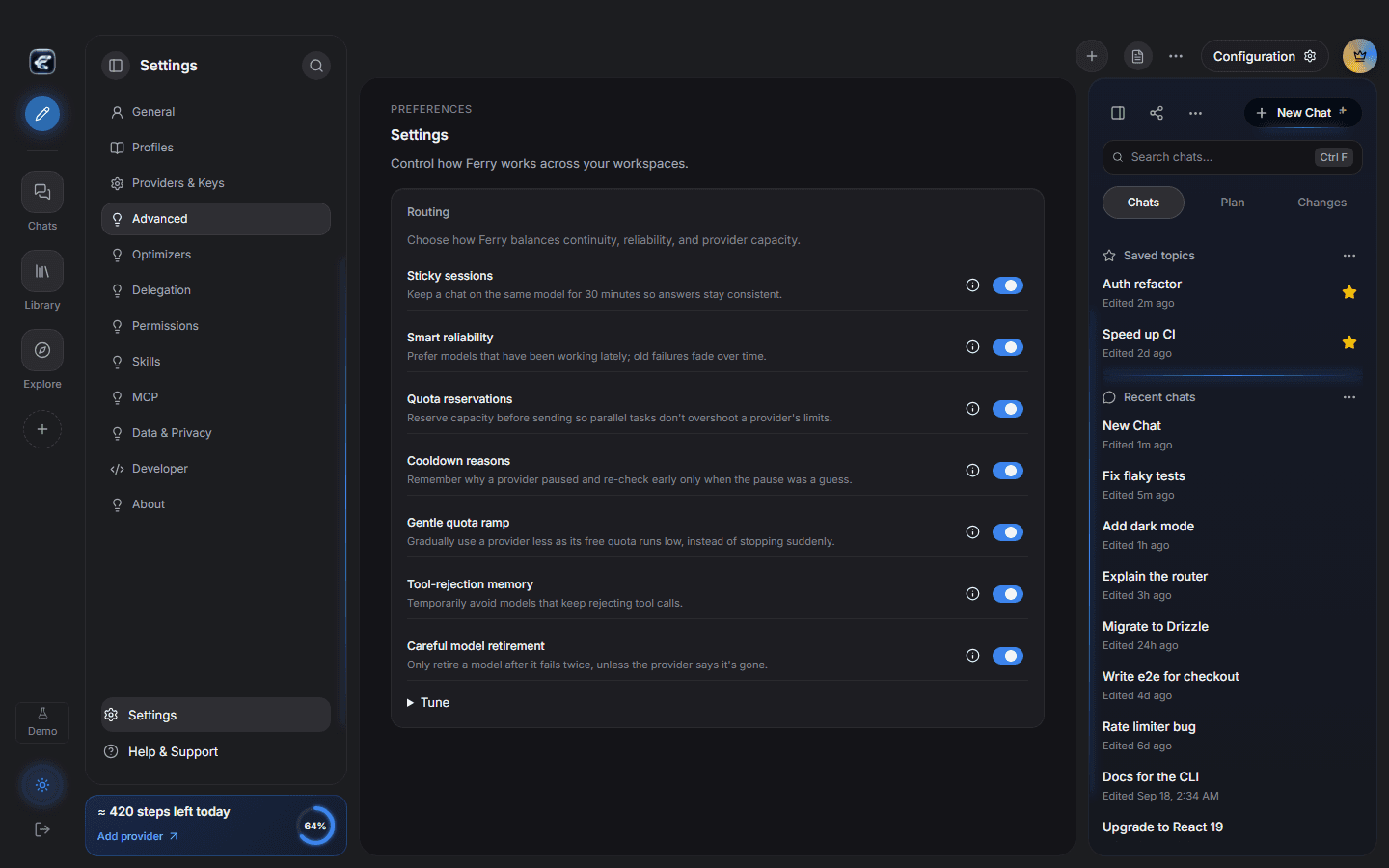
Task: Open Optimizers settings section
Action: pos(216,255)
